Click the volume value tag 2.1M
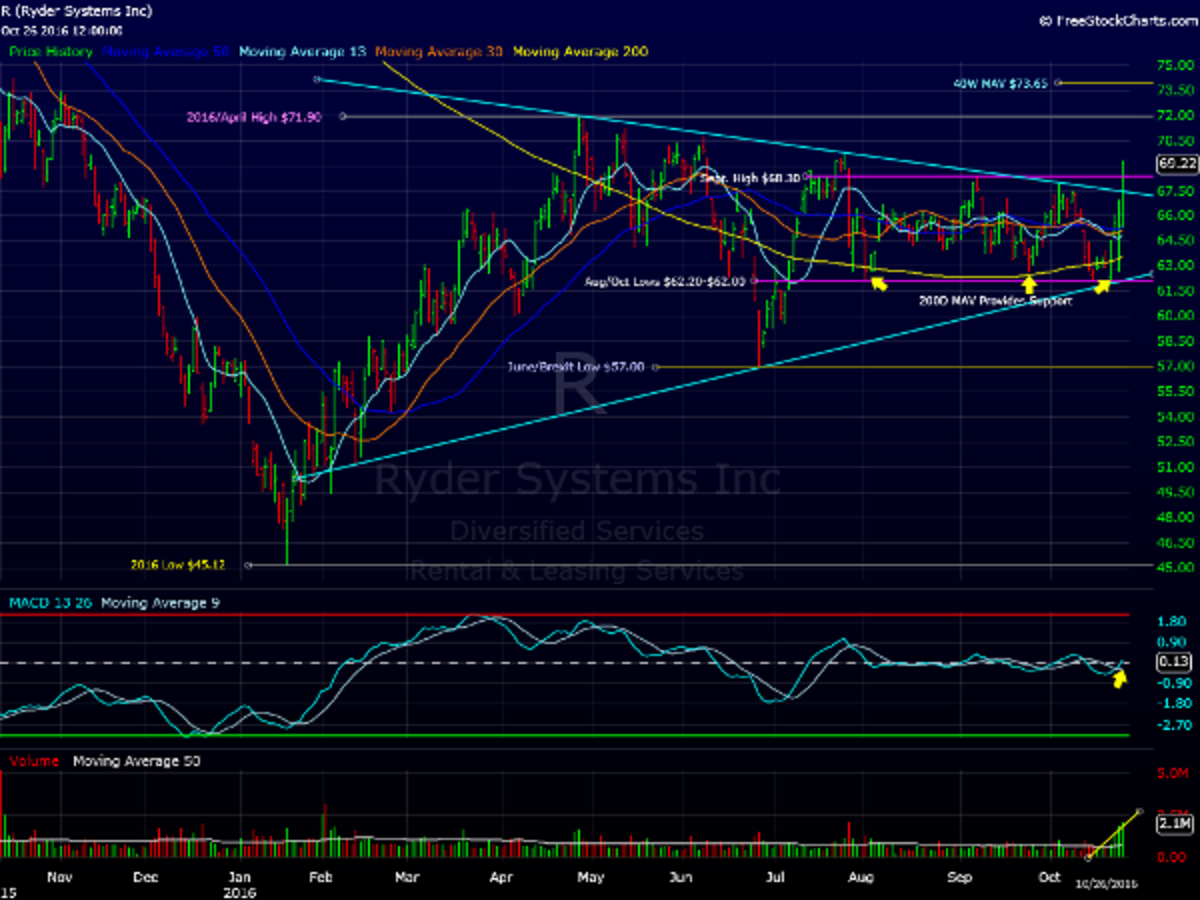 1174,824
